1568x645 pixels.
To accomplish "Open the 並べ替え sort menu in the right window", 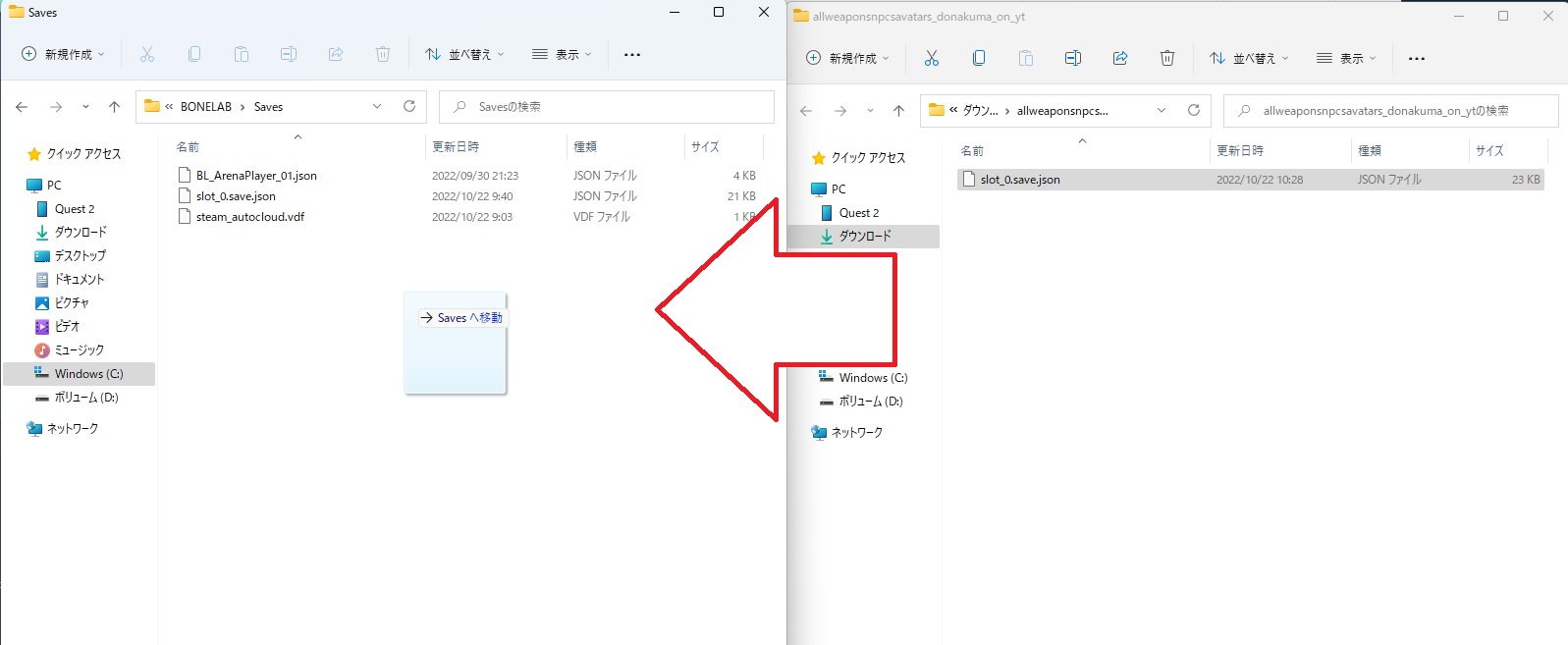I will pos(1248,59).
